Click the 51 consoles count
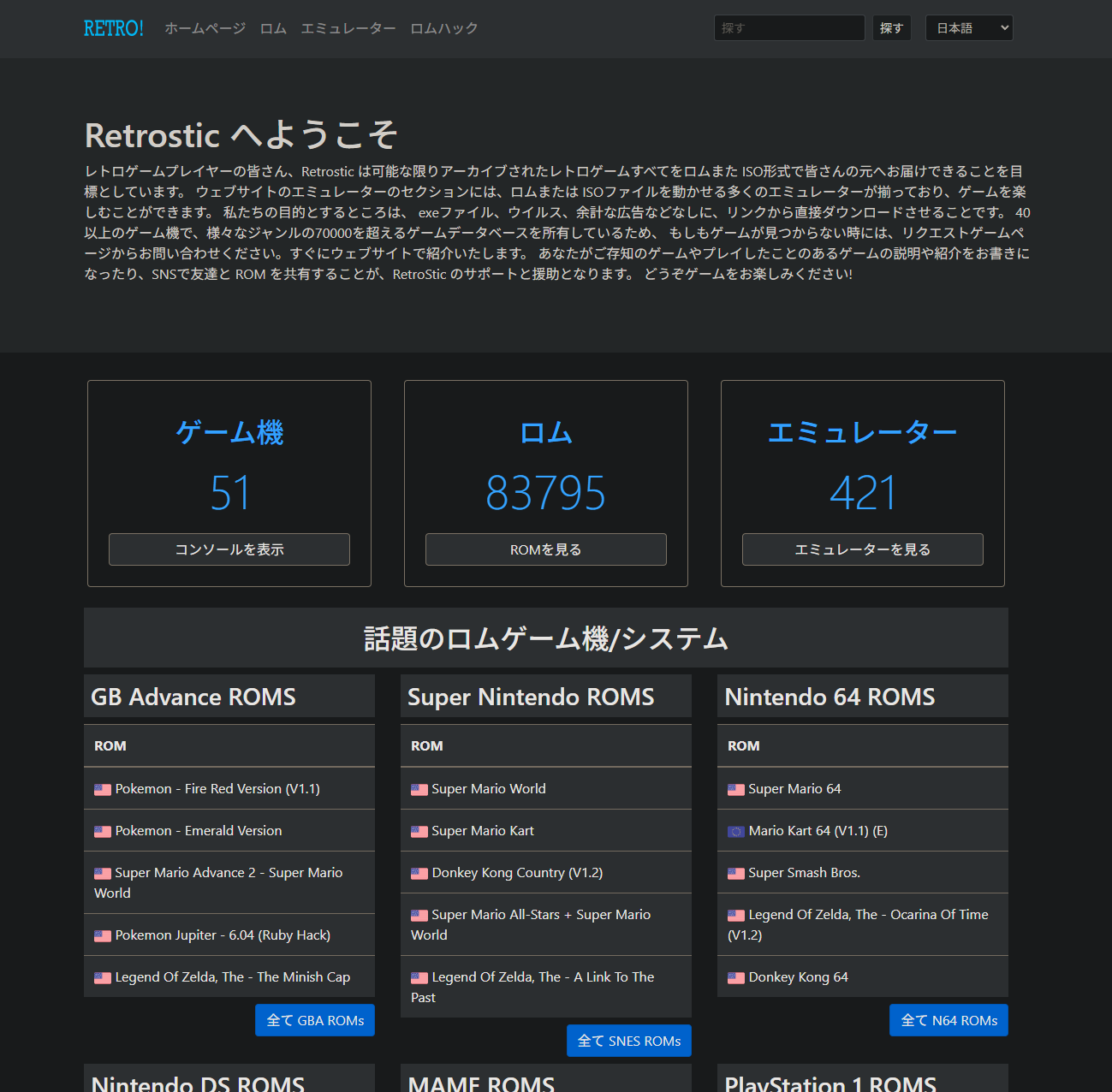 tap(229, 493)
